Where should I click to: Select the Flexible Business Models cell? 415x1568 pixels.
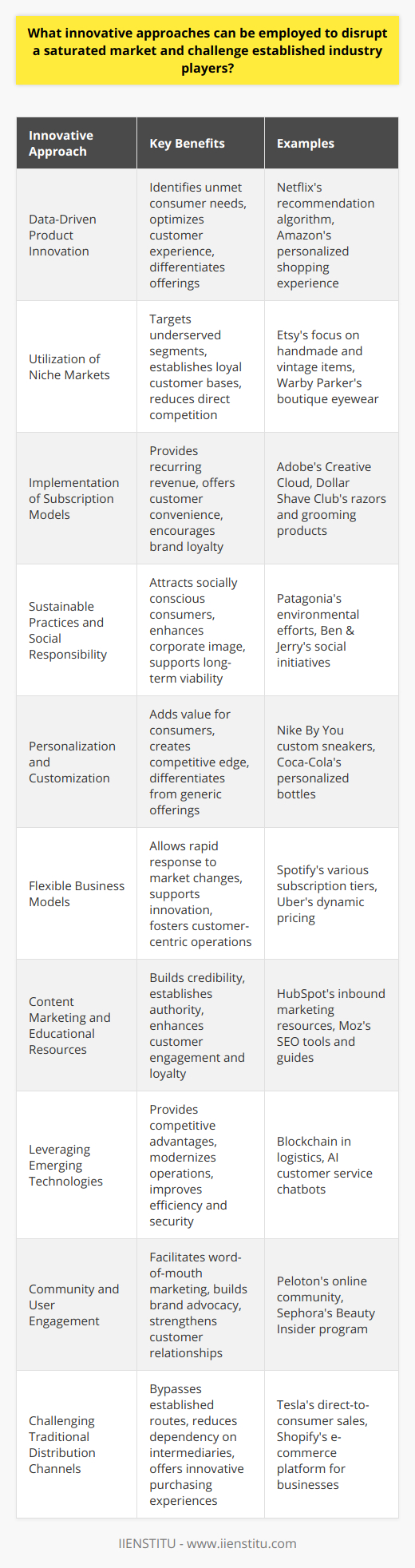(x=77, y=894)
